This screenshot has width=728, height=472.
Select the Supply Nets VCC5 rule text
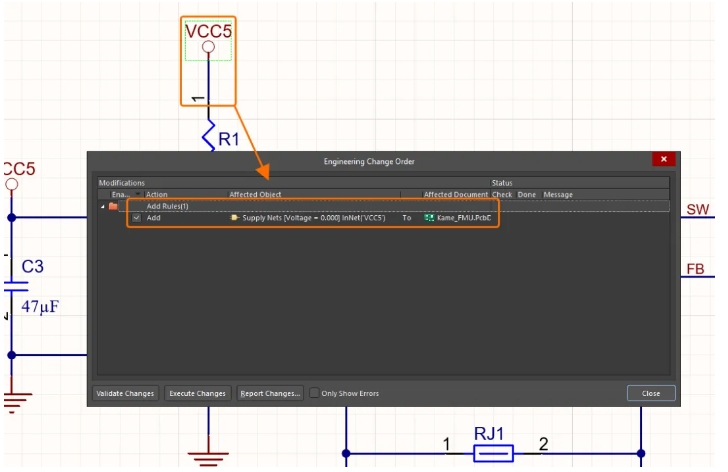[x=313, y=217]
